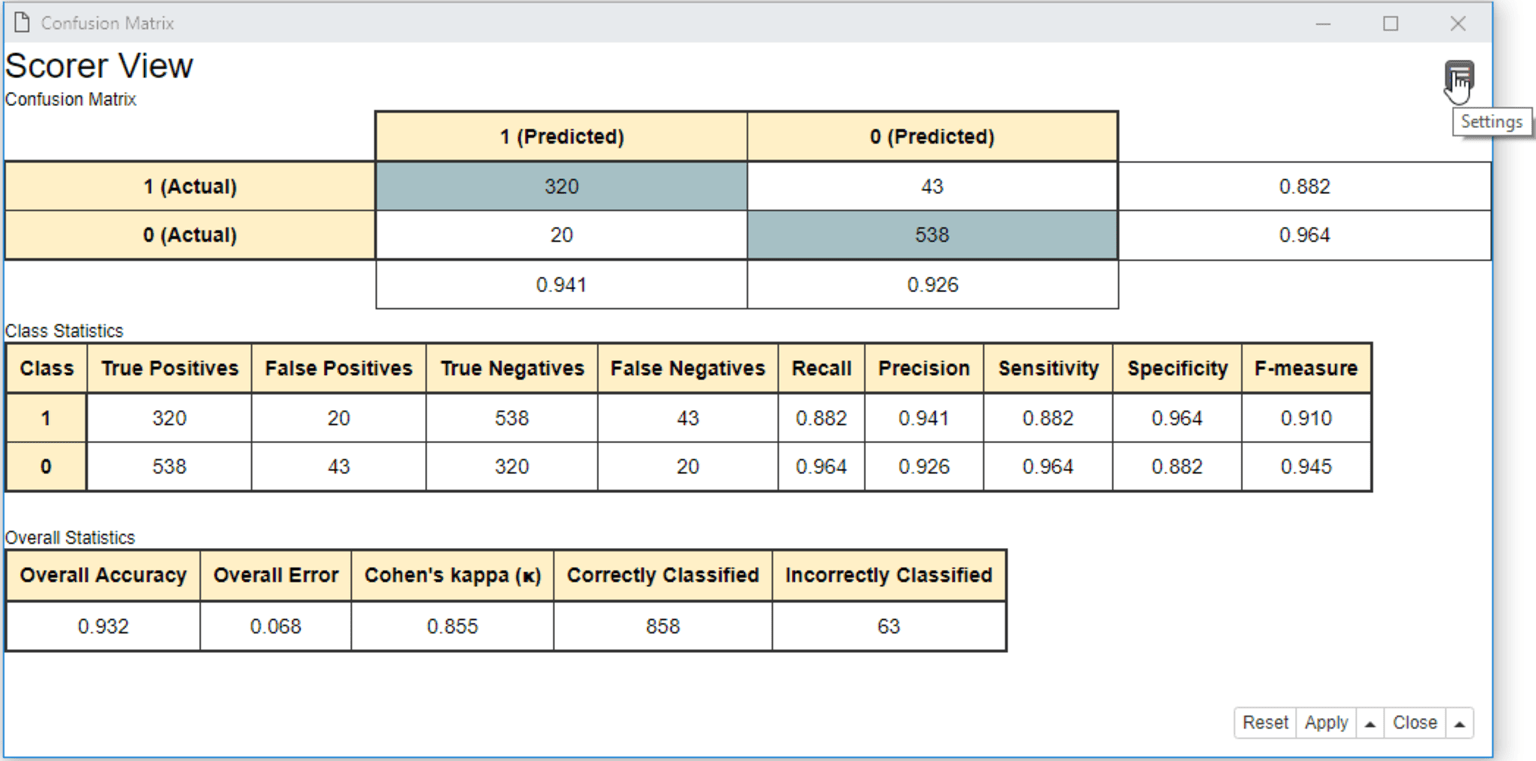Screen dimensions: 1536x761
Task: Click the "Incorrectly Classified" header
Action: click(x=889, y=575)
